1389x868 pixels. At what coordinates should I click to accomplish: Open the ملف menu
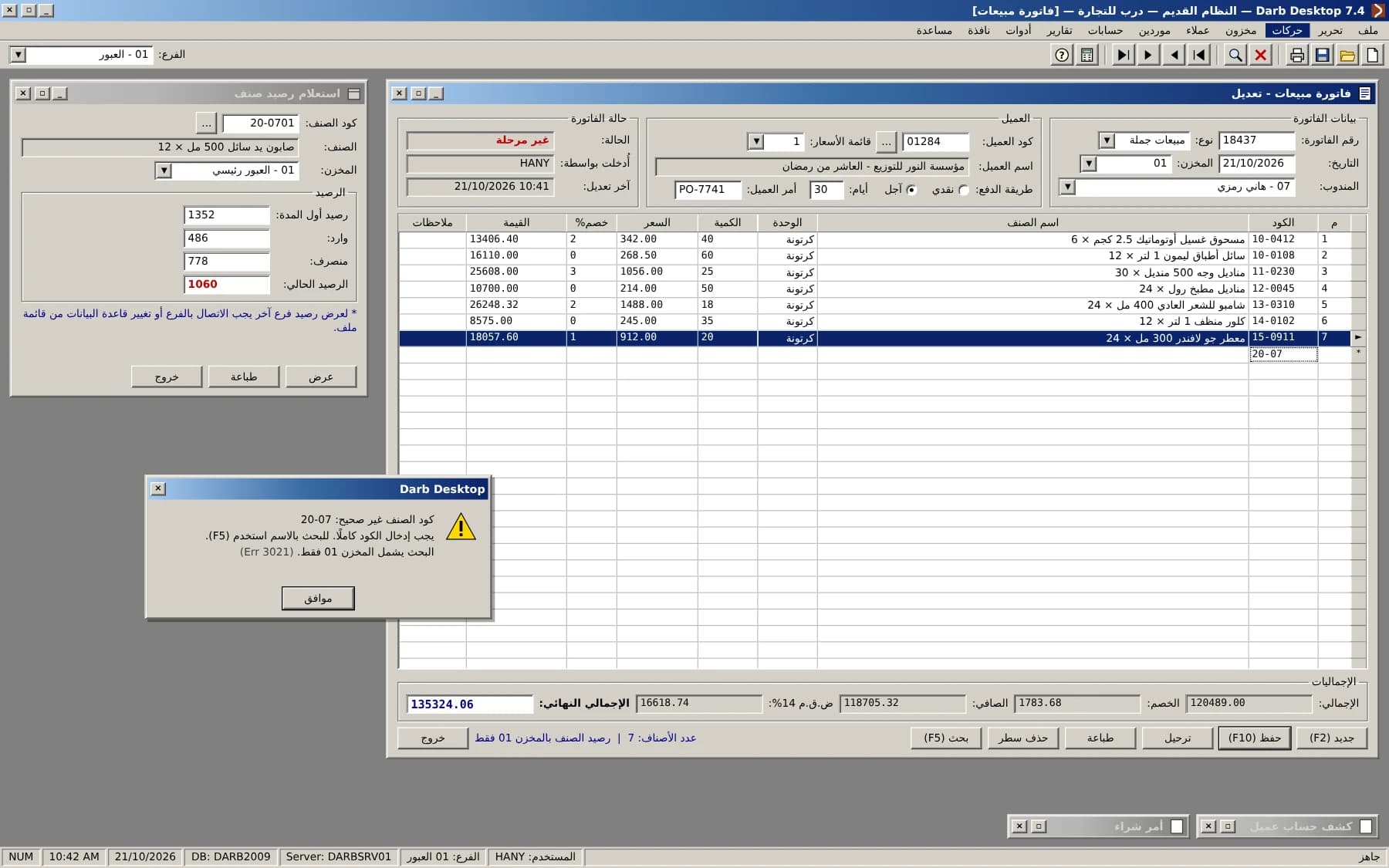[x=1368, y=31]
